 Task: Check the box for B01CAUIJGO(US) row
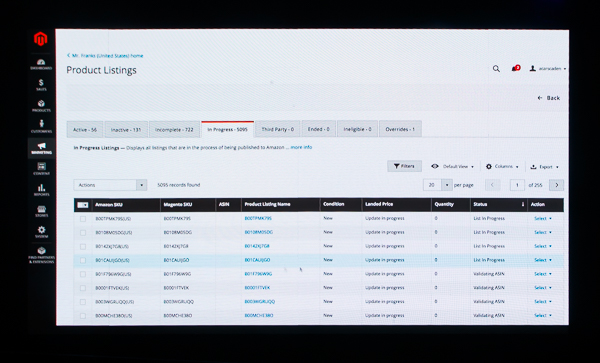[x=83, y=260]
